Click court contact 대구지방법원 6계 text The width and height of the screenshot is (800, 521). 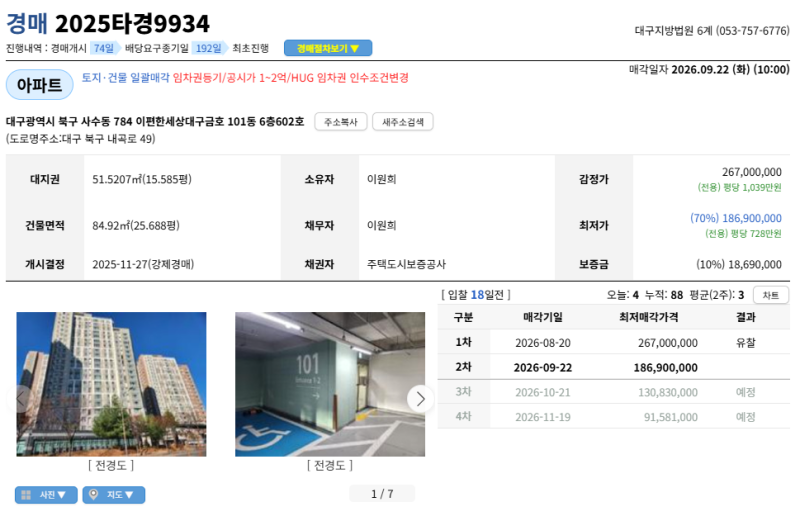tap(673, 31)
